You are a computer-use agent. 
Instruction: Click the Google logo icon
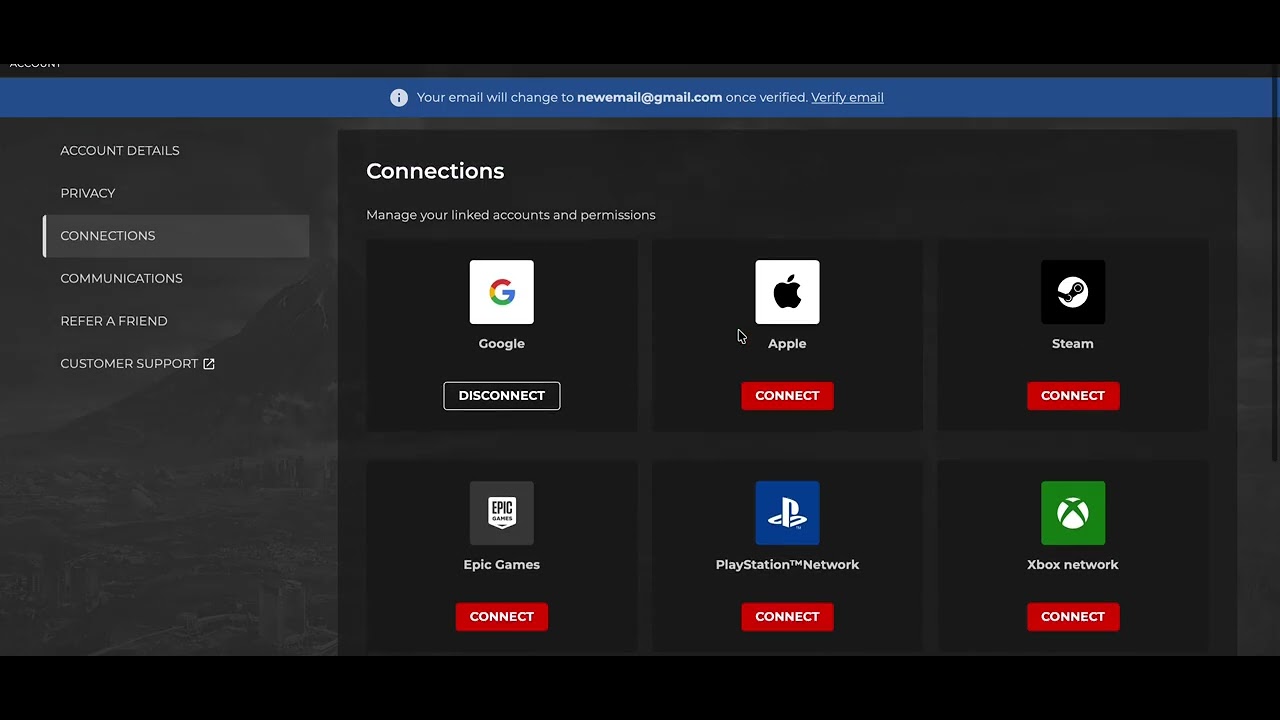tap(501, 292)
